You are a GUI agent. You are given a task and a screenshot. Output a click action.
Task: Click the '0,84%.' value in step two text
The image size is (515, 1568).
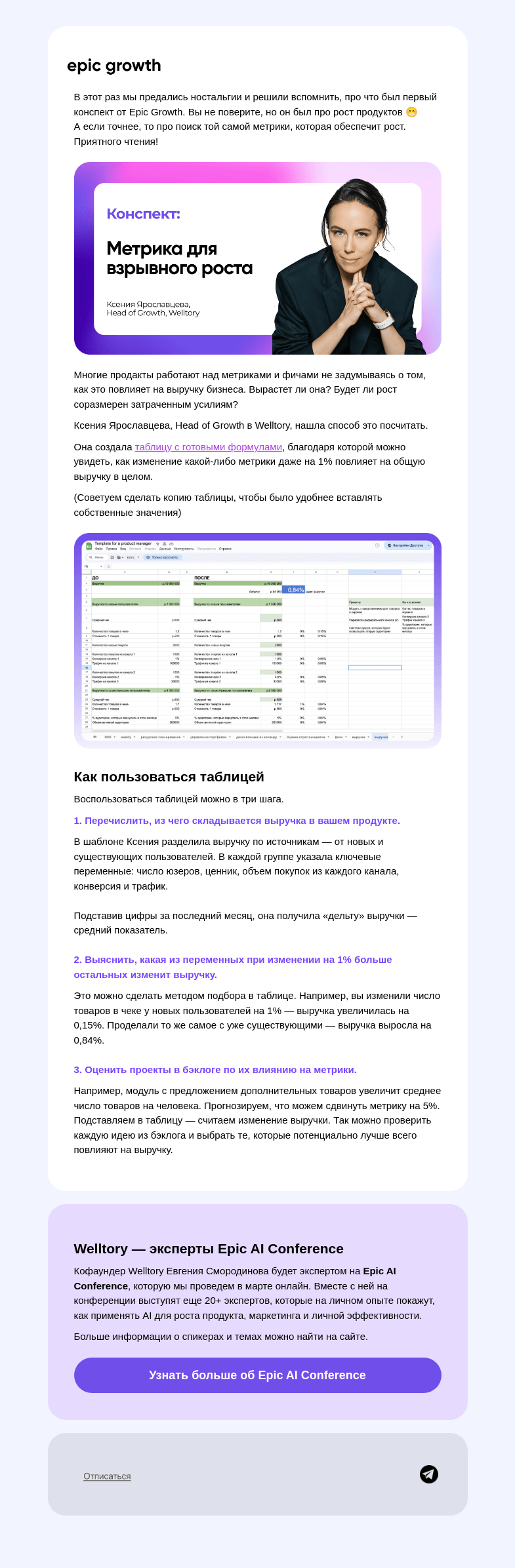pos(89,1040)
